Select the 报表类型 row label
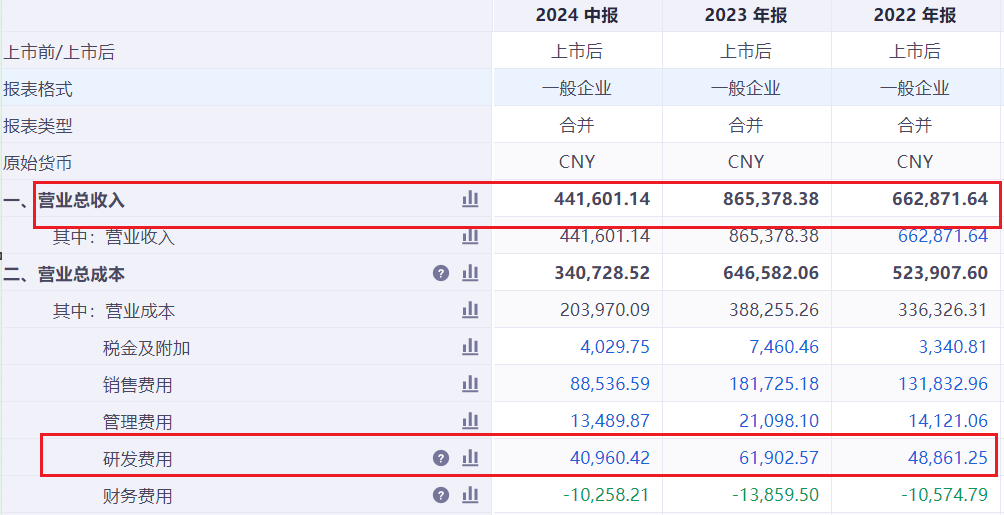Screen dimensions: 1004x515 pos(38,126)
